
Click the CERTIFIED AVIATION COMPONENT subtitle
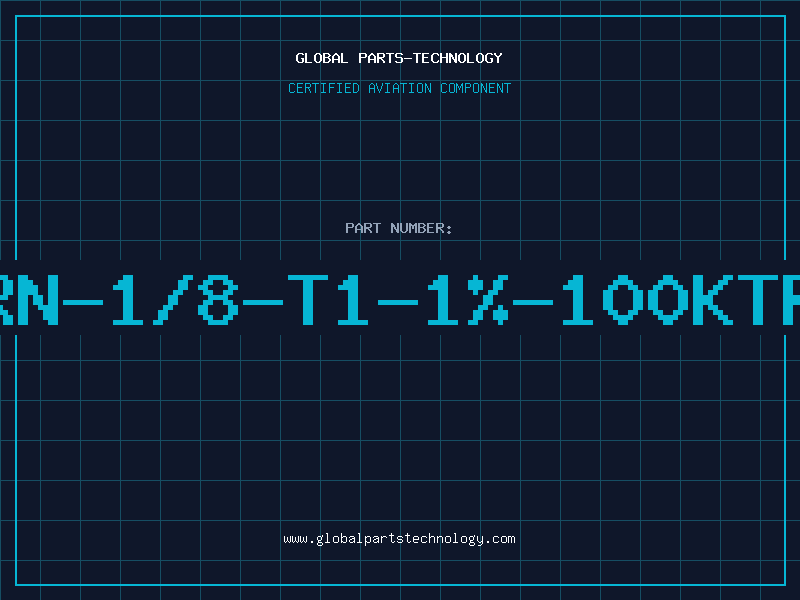pos(399,88)
